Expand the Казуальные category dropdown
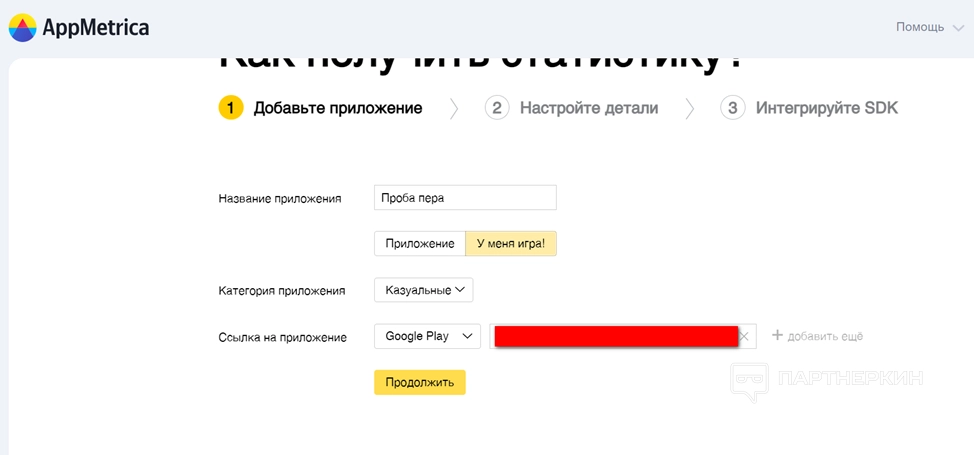Viewport: 974px width, 455px height. [x=423, y=290]
